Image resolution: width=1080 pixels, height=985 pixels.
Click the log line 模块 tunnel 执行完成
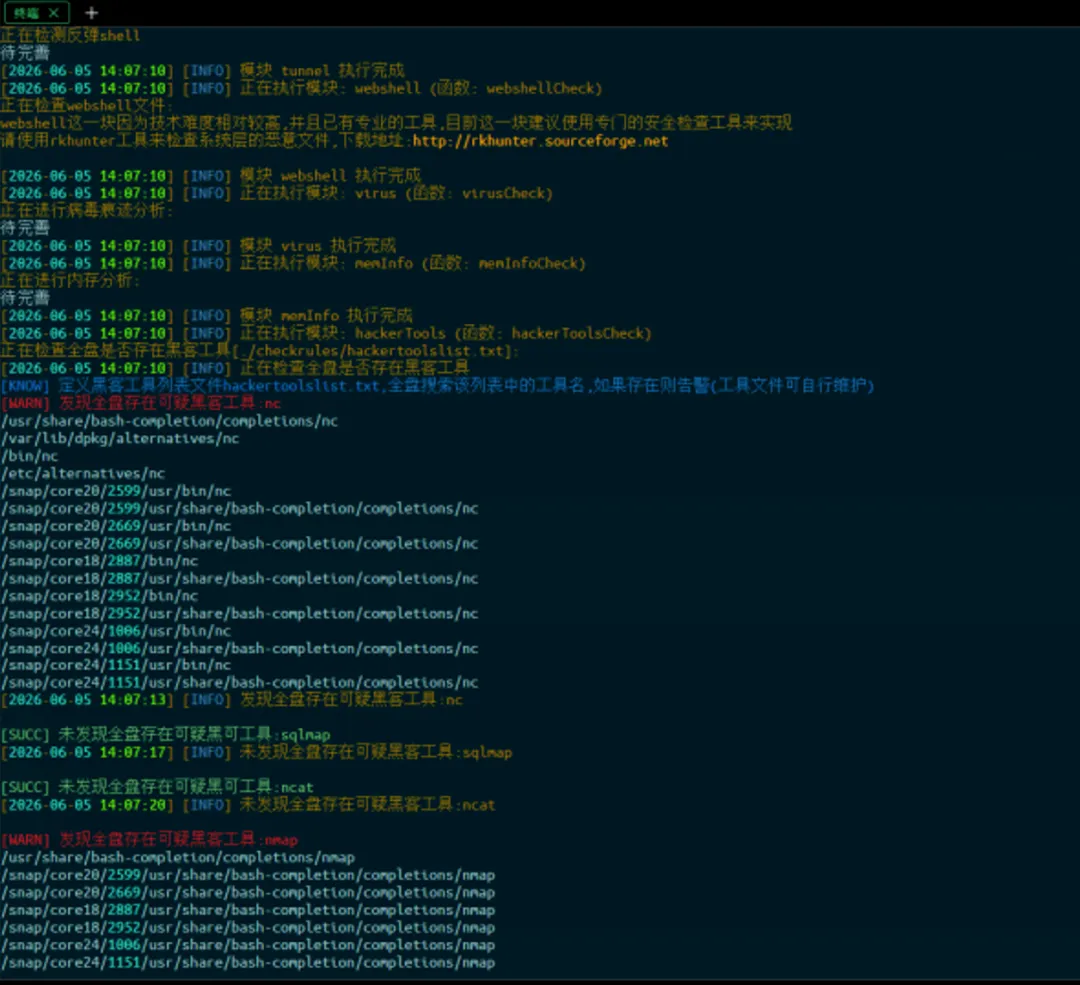click(x=202, y=70)
